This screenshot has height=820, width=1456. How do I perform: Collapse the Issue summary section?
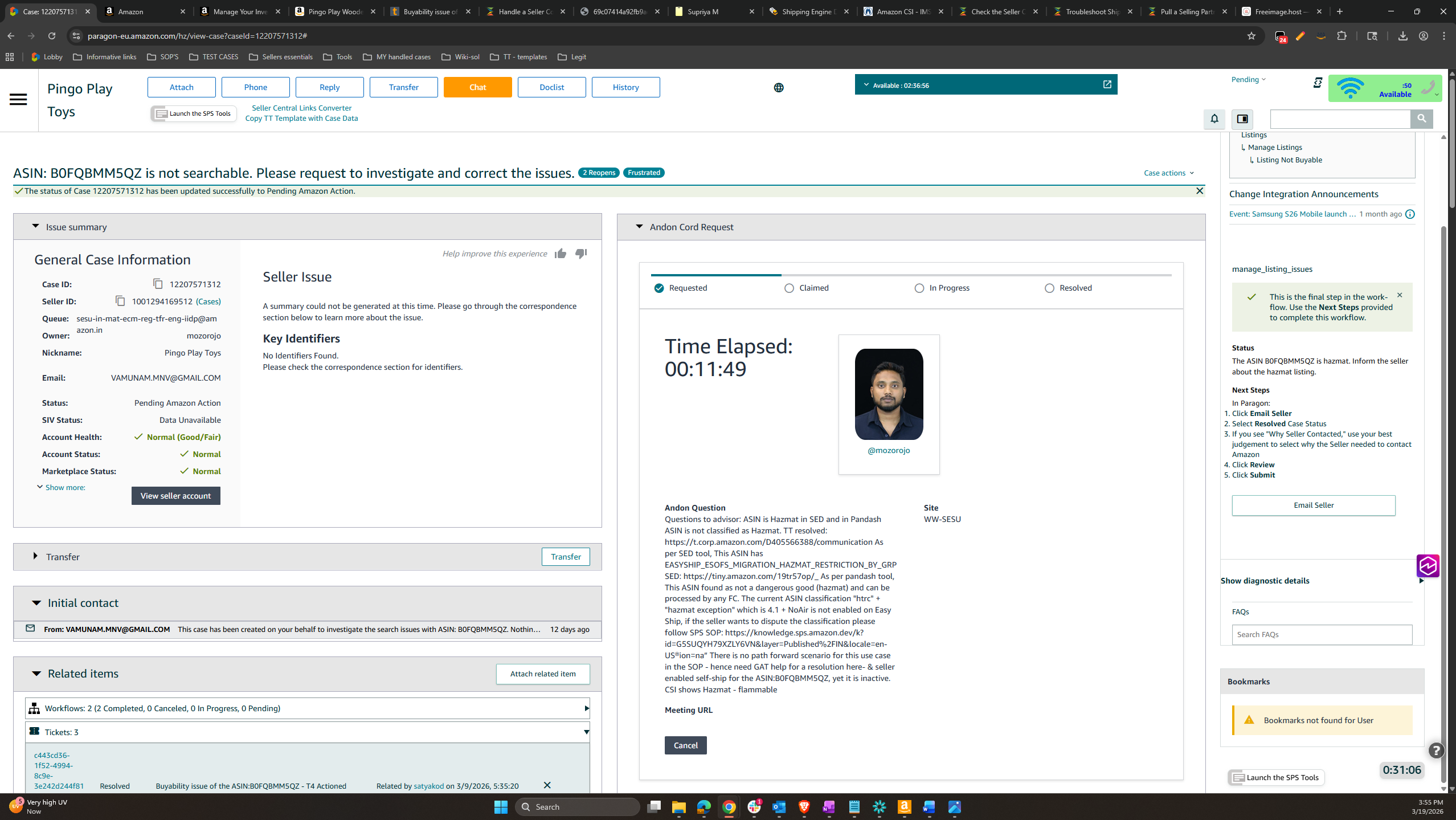coord(35,227)
